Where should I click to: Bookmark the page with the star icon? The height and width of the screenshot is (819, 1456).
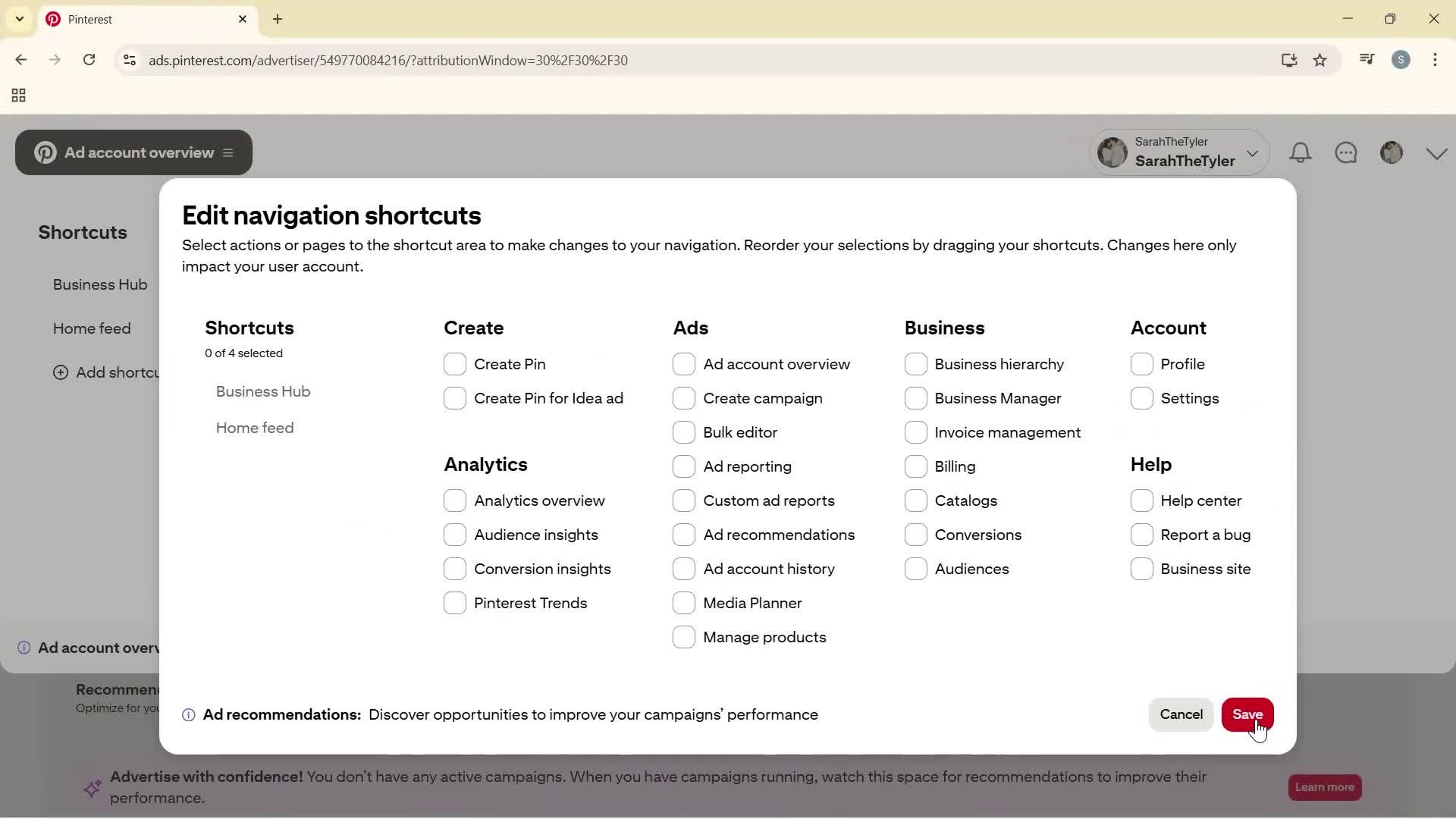pos(1321,60)
